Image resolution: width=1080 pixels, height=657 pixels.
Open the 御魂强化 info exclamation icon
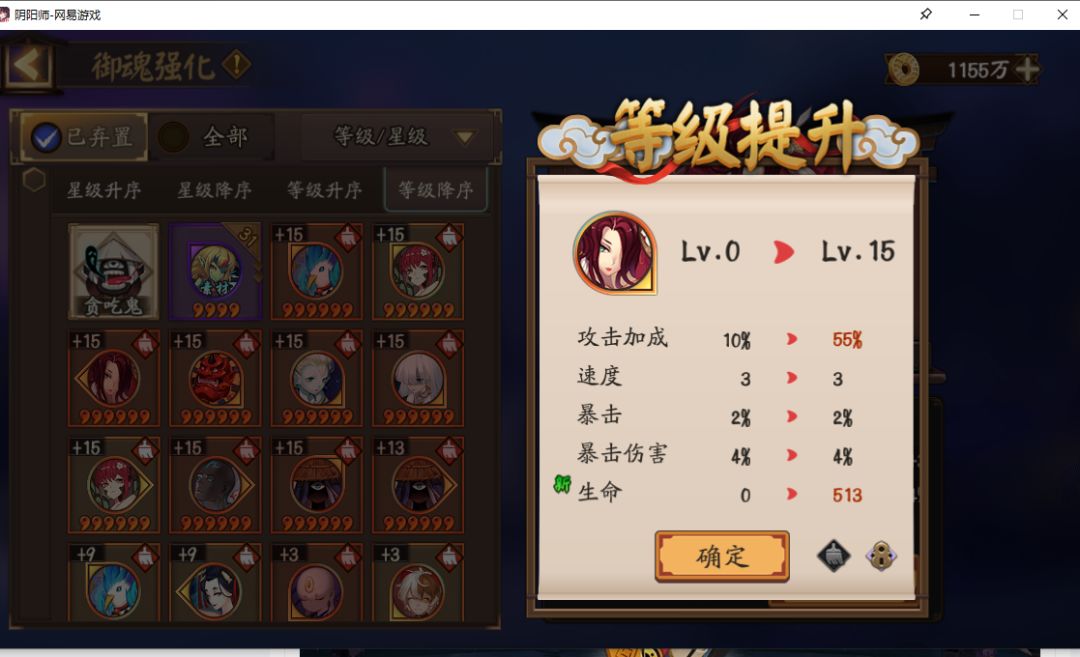(x=237, y=66)
